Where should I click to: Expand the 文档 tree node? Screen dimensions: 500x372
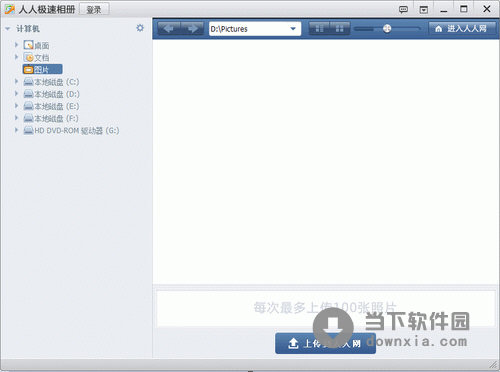pyautogui.click(x=16, y=57)
